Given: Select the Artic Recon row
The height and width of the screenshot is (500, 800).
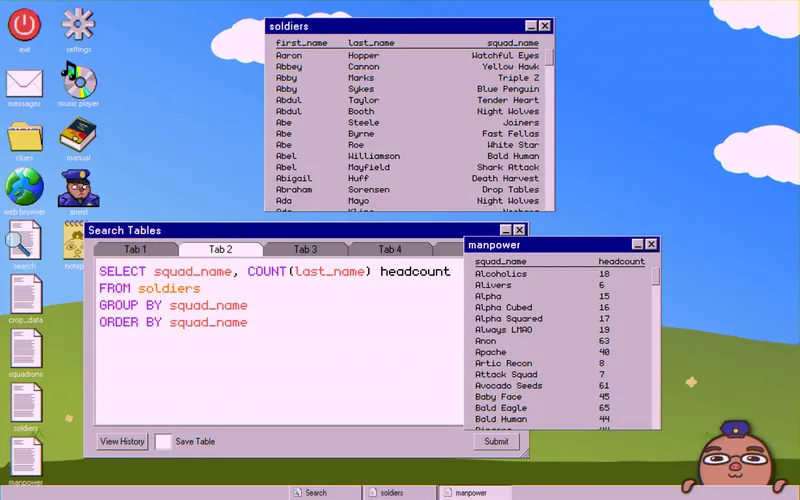Looking at the screenshot, I should (560, 363).
